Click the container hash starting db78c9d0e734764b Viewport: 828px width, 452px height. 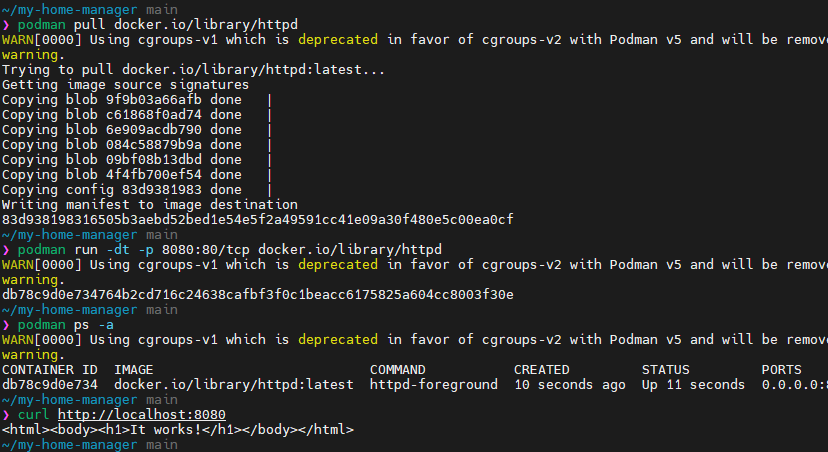tap(258, 294)
